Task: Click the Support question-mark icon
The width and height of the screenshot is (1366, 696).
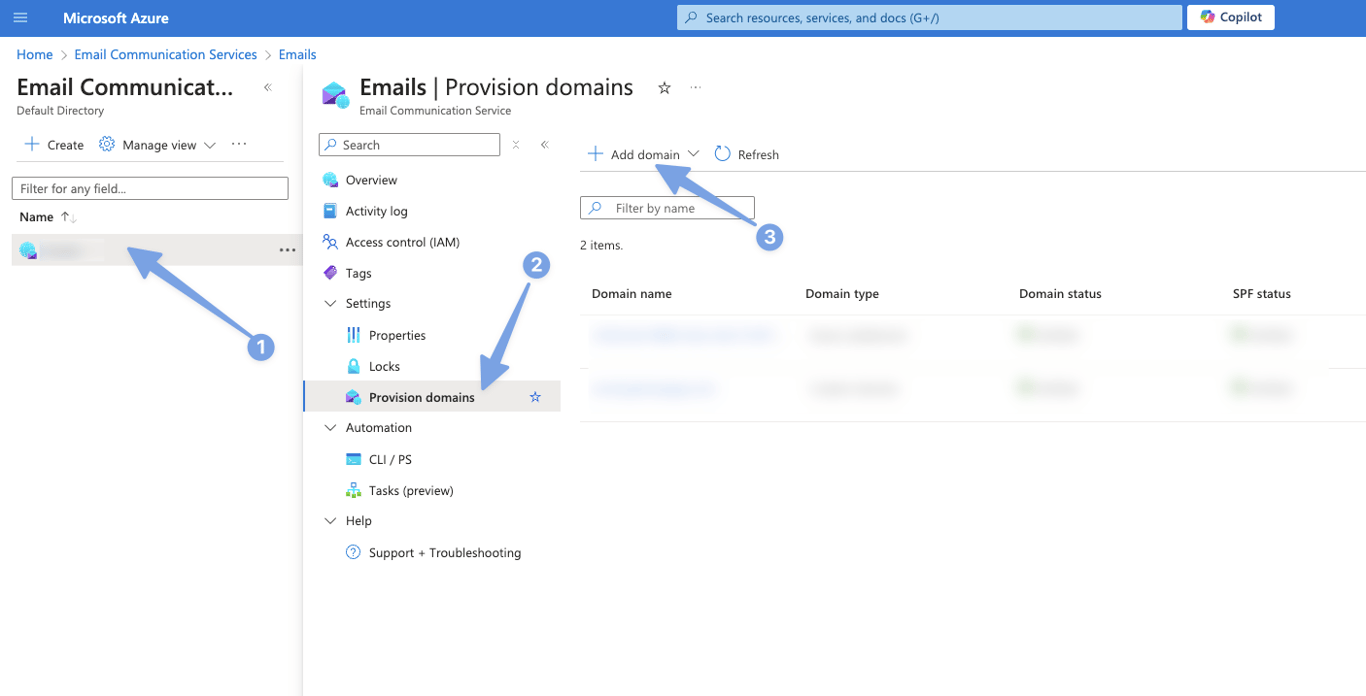Action: [x=353, y=552]
